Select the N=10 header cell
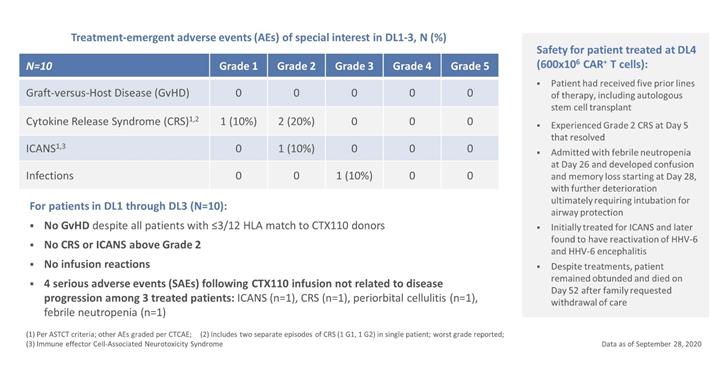 coord(114,66)
